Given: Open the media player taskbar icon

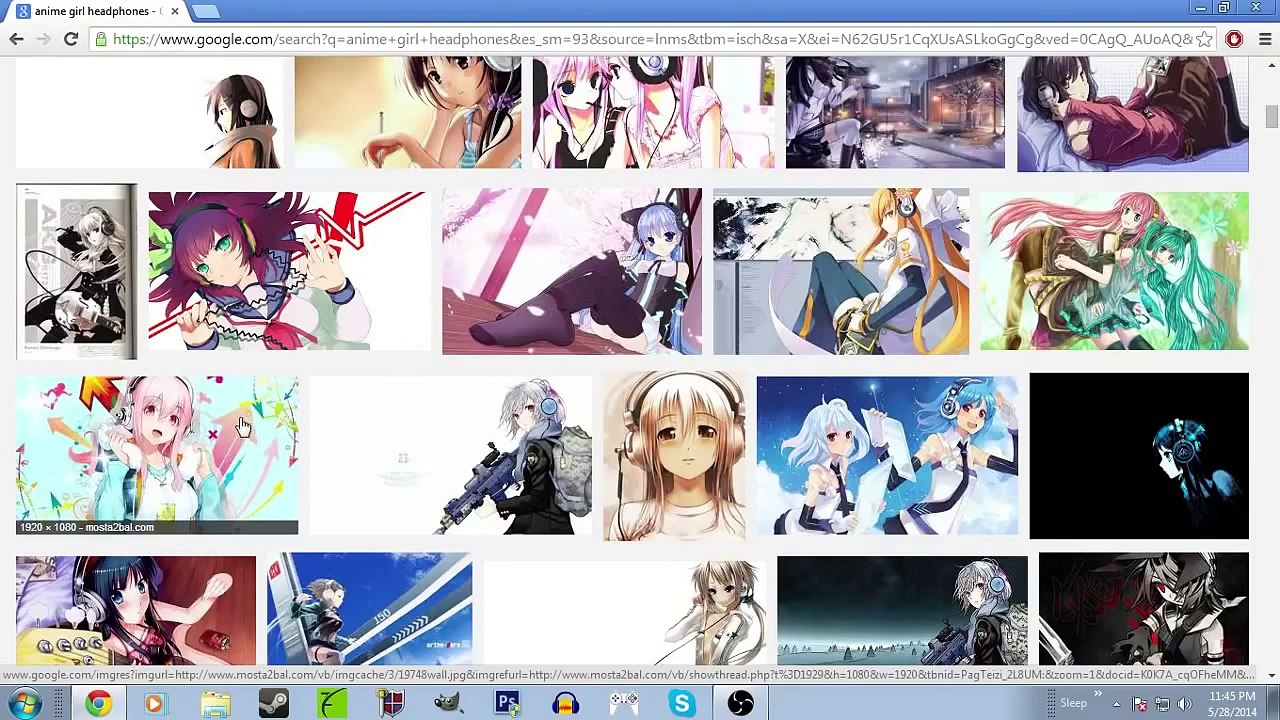Looking at the screenshot, I should point(155,704).
